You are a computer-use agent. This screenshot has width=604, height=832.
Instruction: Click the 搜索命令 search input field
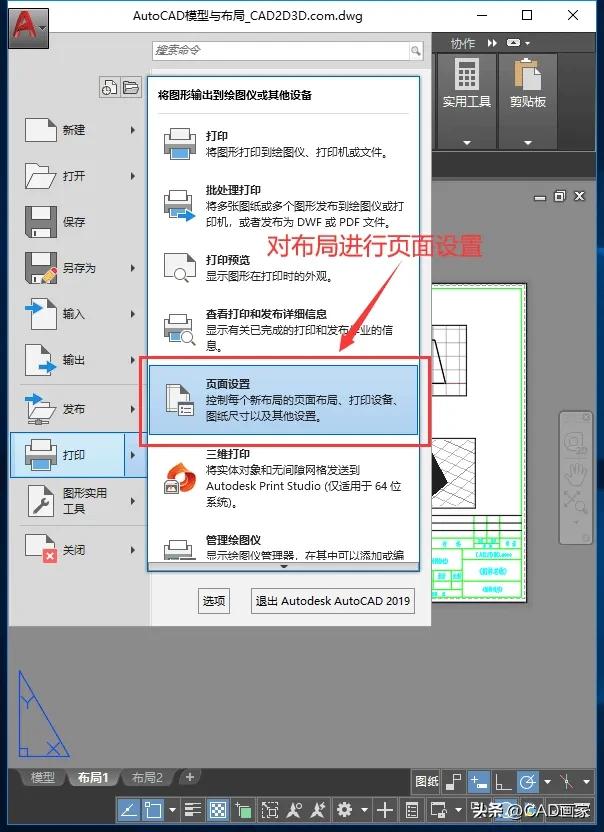(x=280, y=50)
